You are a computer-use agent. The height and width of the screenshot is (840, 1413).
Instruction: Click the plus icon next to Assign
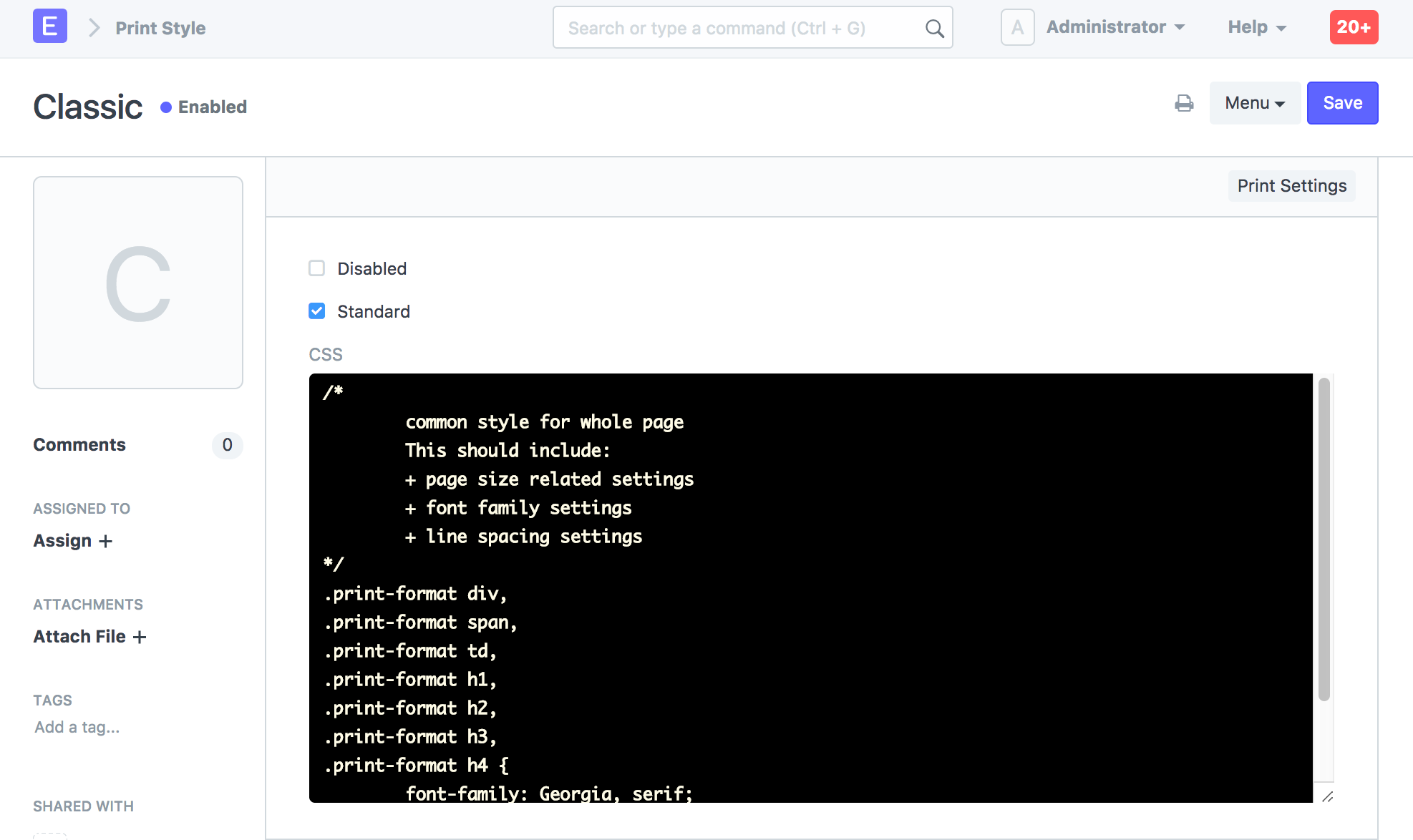pos(106,541)
